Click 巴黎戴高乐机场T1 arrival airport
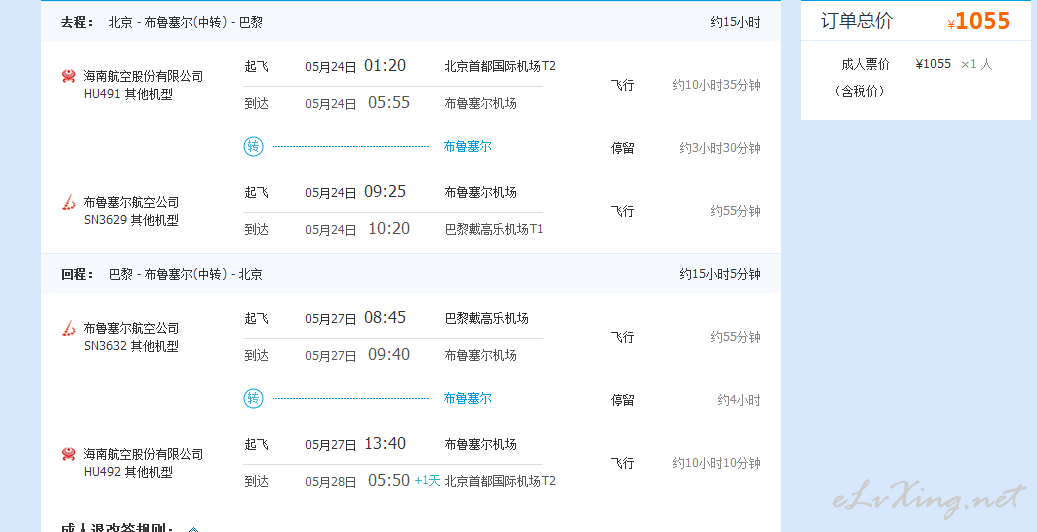 [x=494, y=229]
